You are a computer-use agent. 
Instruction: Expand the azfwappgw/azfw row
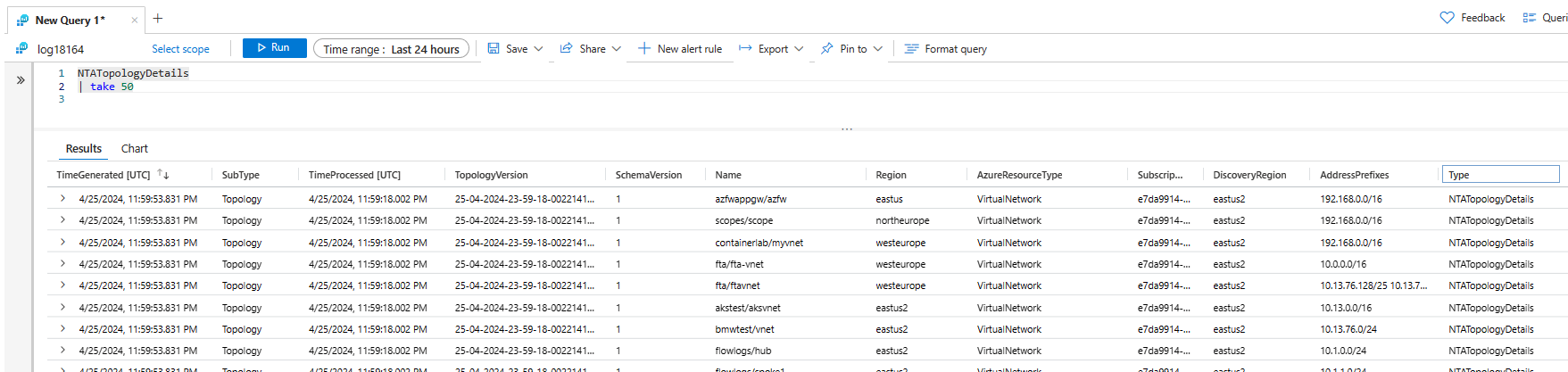coord(62,198)
